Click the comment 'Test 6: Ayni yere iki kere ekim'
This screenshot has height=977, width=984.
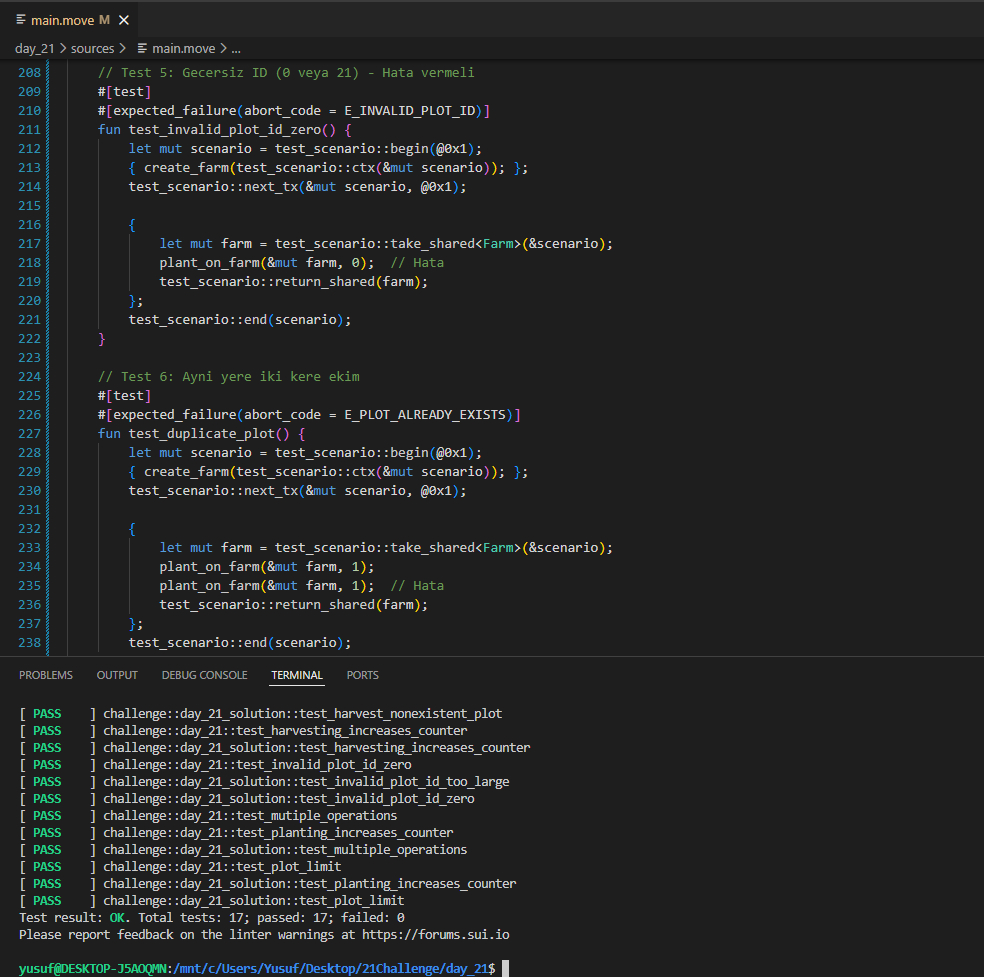pyautogui.click(x=229, y=376)
